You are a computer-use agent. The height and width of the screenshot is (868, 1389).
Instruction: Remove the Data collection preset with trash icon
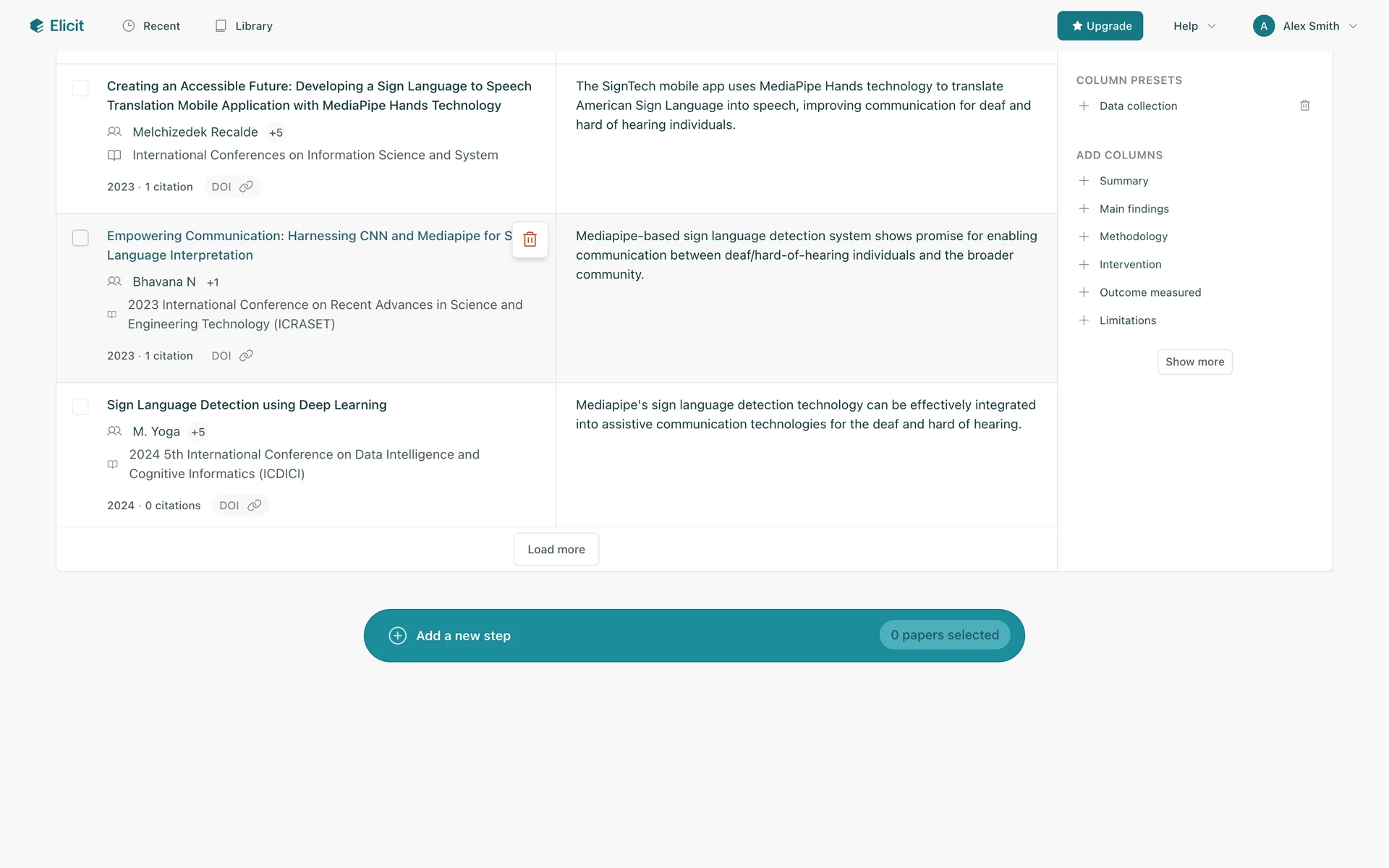click(1304, 106)
